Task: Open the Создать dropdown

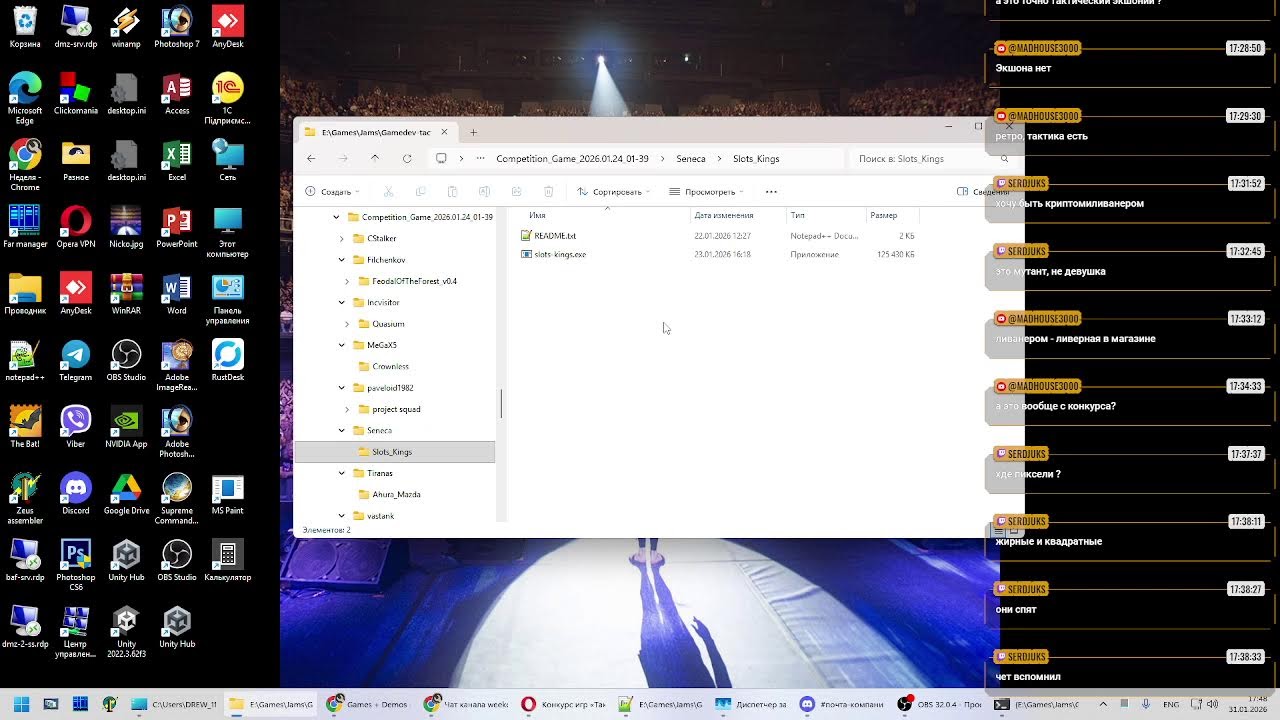Action: tap(332, 191)
